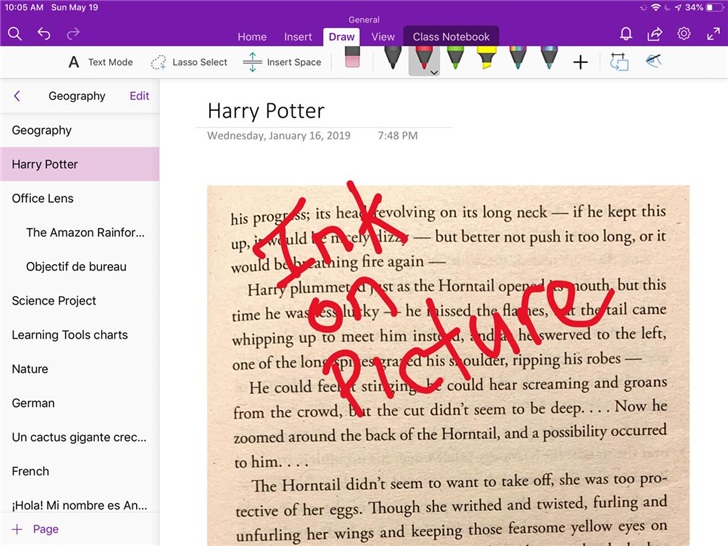Add a new pen with plus icon

point(580,63)
